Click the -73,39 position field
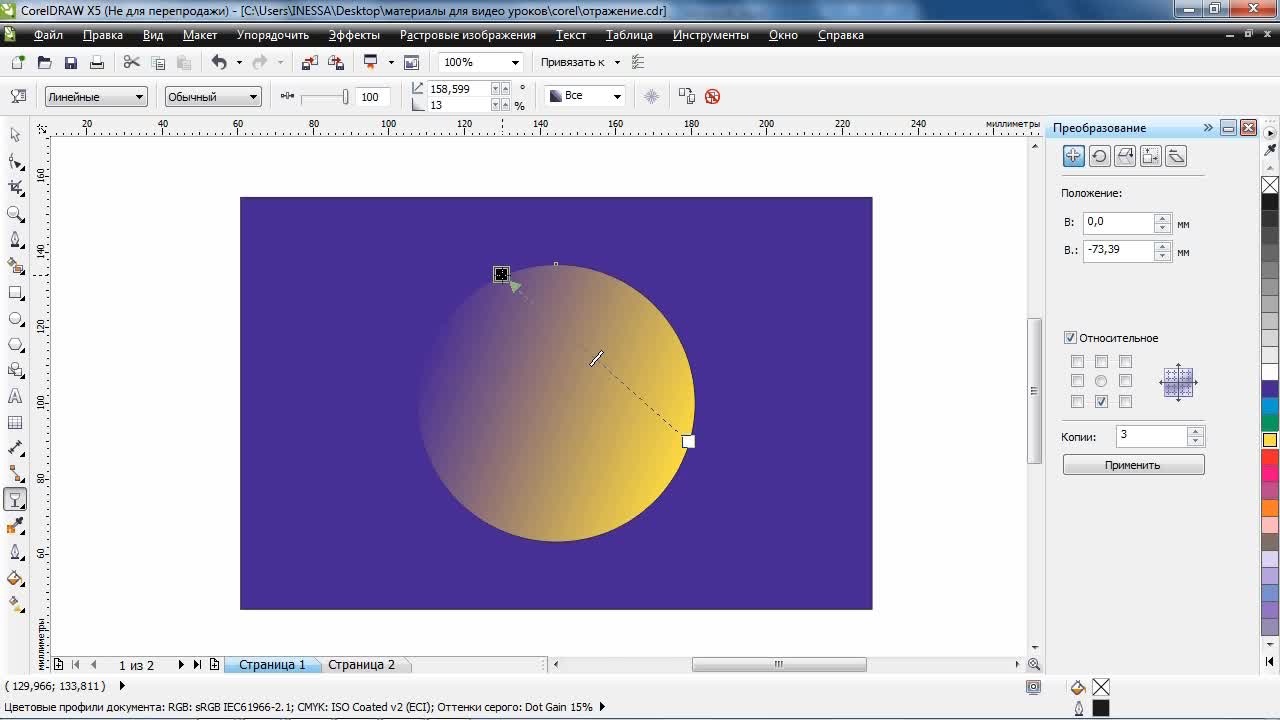The image size is (1280, 720). pyautogui.click(x=1118, y=250)
